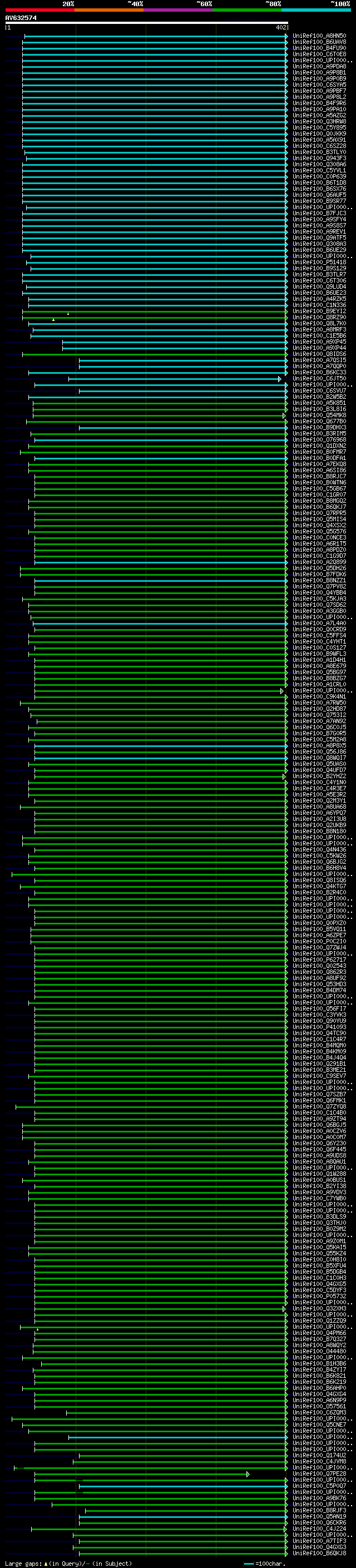Screen dimensions: 356x1568
Task: Select the UniRef100_Q943F3 label
Action: coord(319,159)
